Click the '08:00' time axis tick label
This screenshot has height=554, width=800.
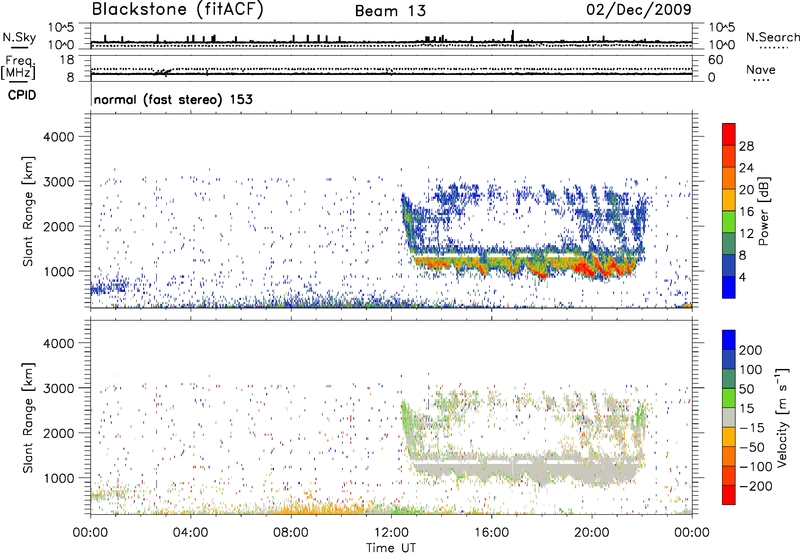click(291, 533)
